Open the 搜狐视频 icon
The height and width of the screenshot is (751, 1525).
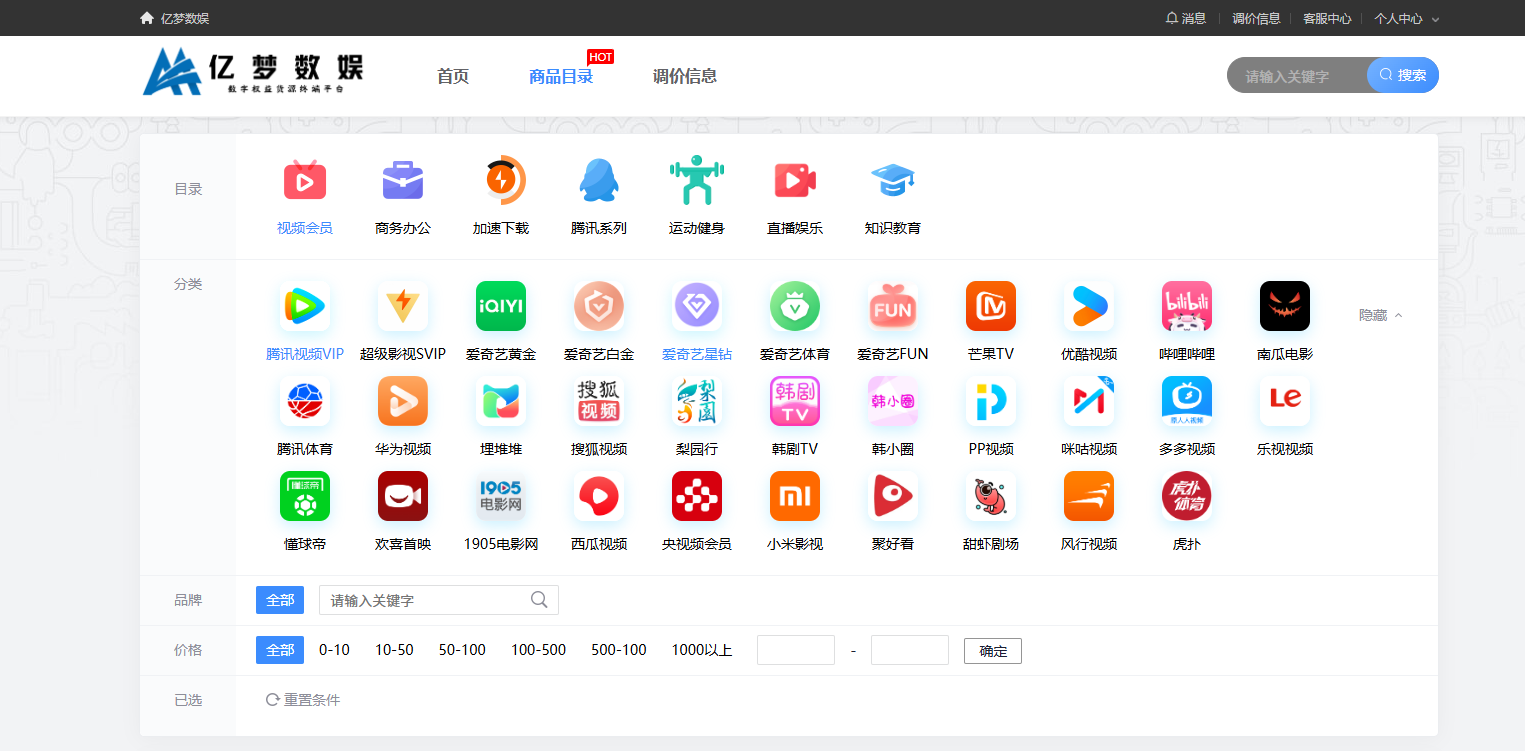[599, 401]
